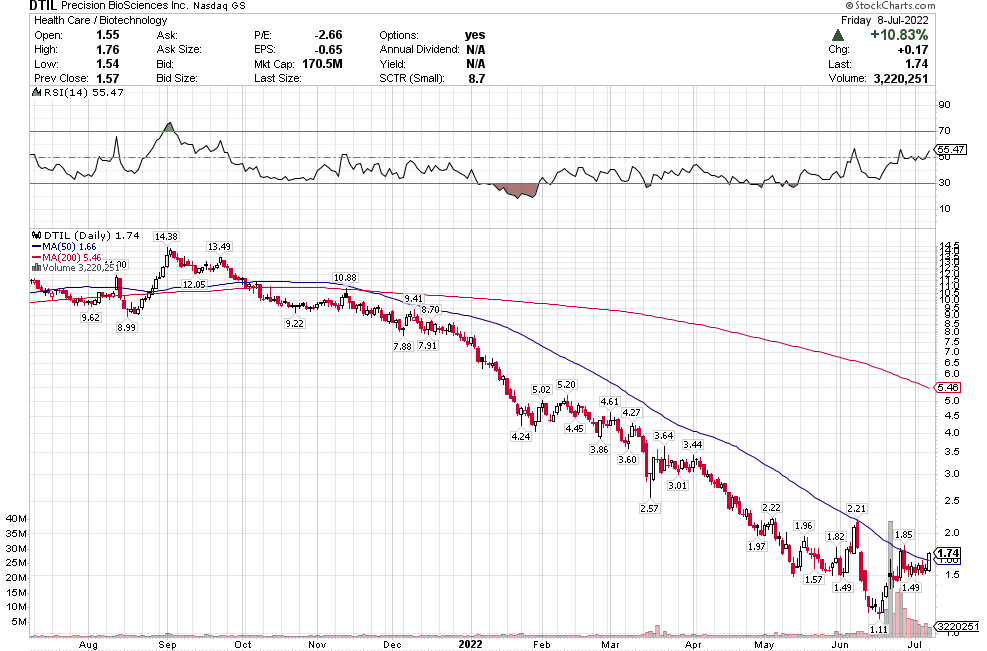Image resolution: width=987 pixels, height=651 pixels.
Task: Click the volume bars icon in legend
Action: click(x=35, y=267)
